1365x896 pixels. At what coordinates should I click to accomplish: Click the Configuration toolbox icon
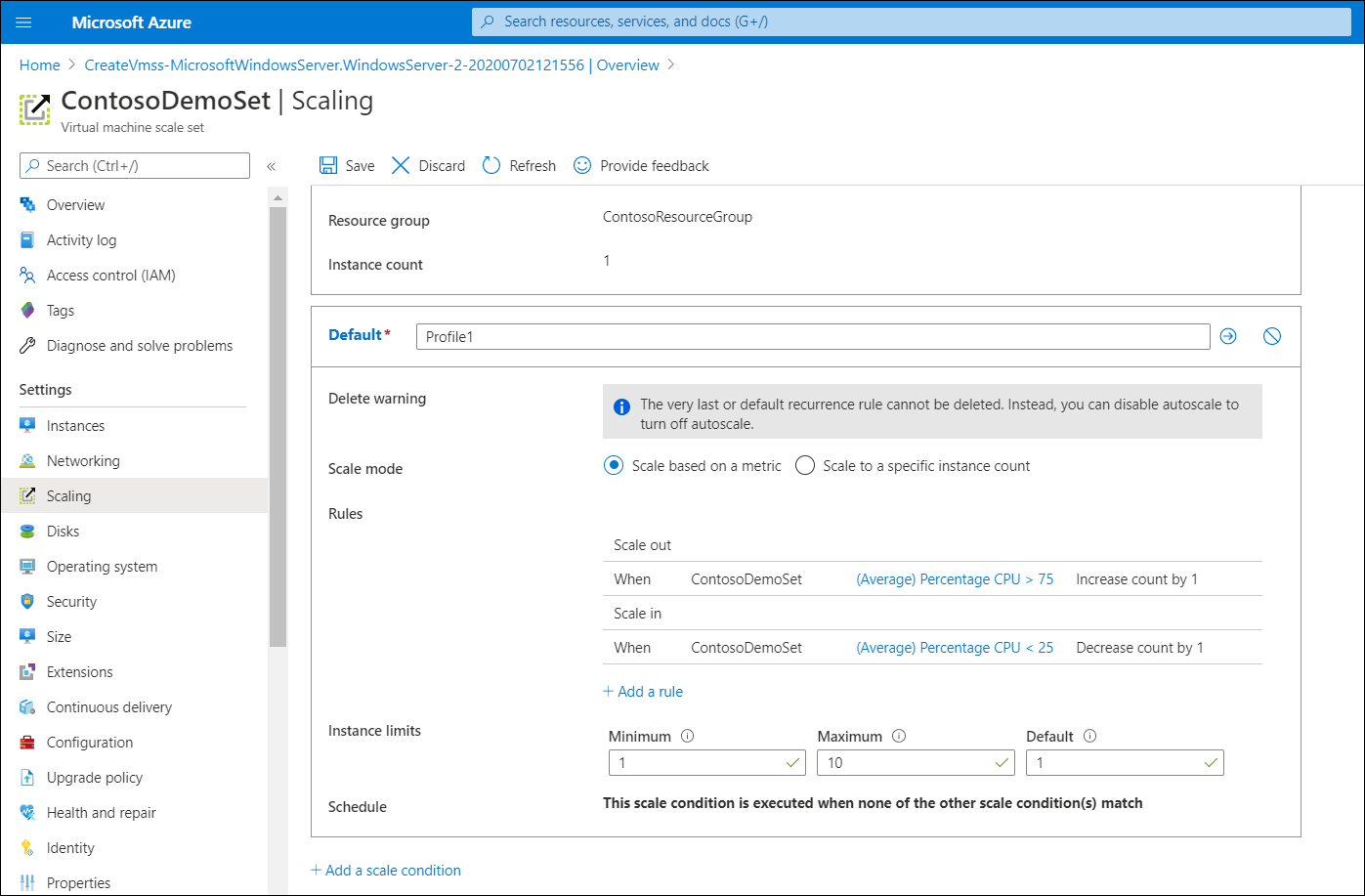point(27,742)
